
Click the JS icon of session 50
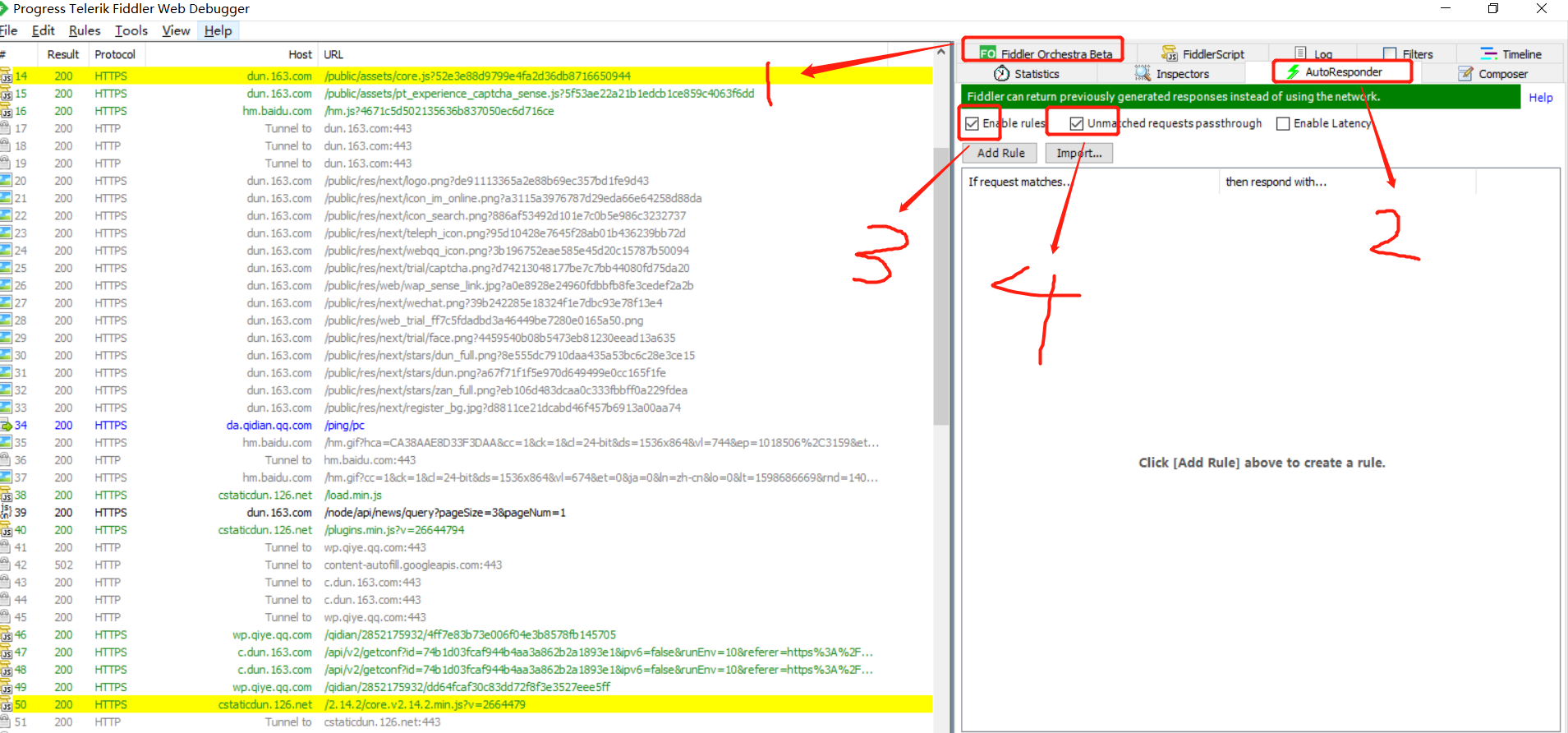6,705
